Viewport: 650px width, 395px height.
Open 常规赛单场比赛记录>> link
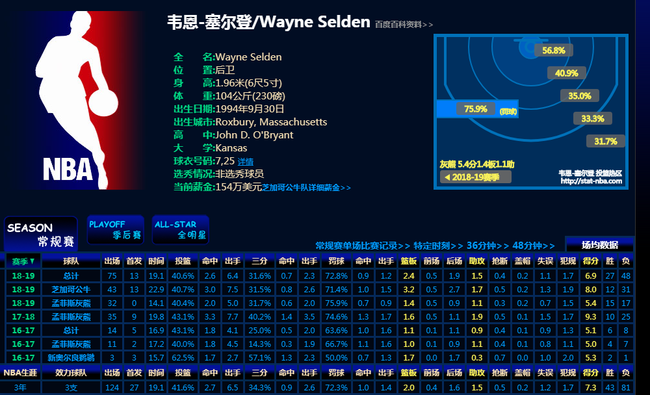coord(362,245)
